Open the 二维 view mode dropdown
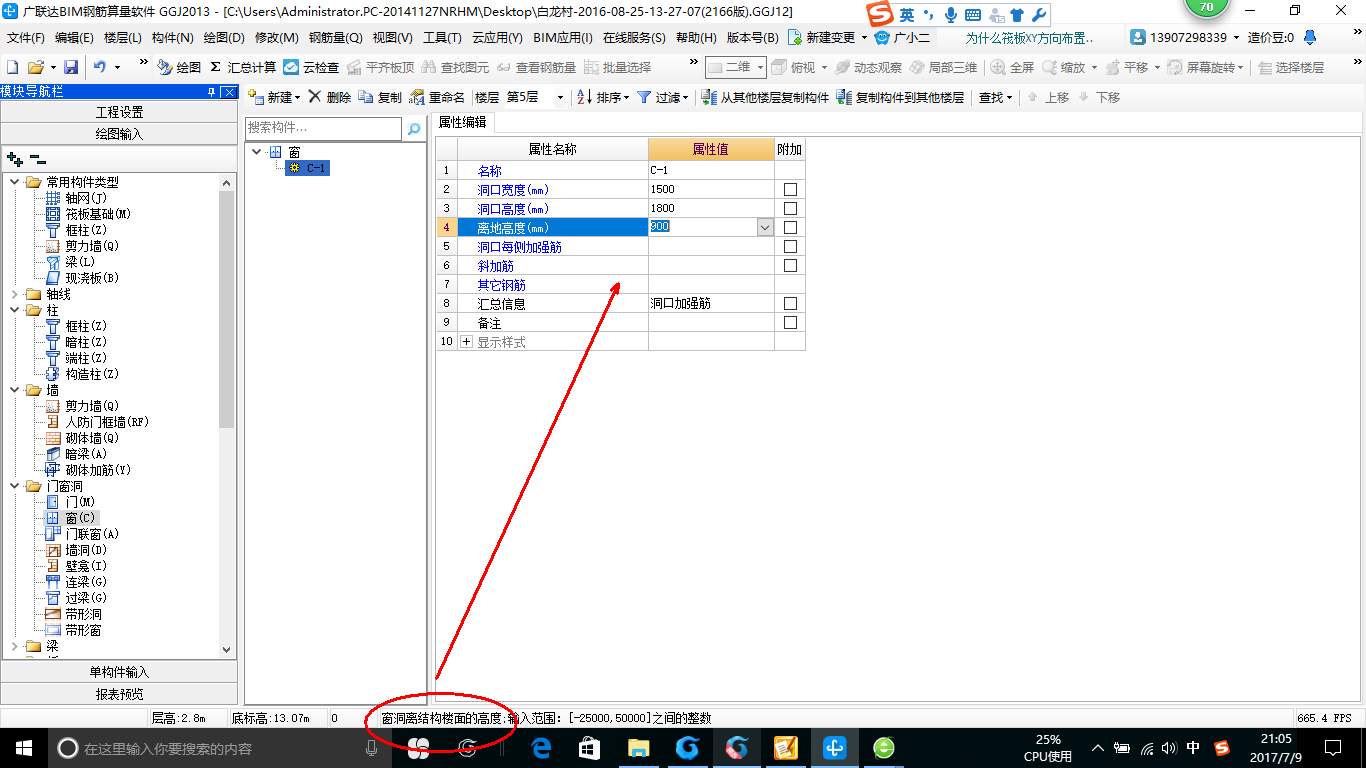The width and height of the screenshot is (1366, 768). pyautogui.click(x=760, y=67)
